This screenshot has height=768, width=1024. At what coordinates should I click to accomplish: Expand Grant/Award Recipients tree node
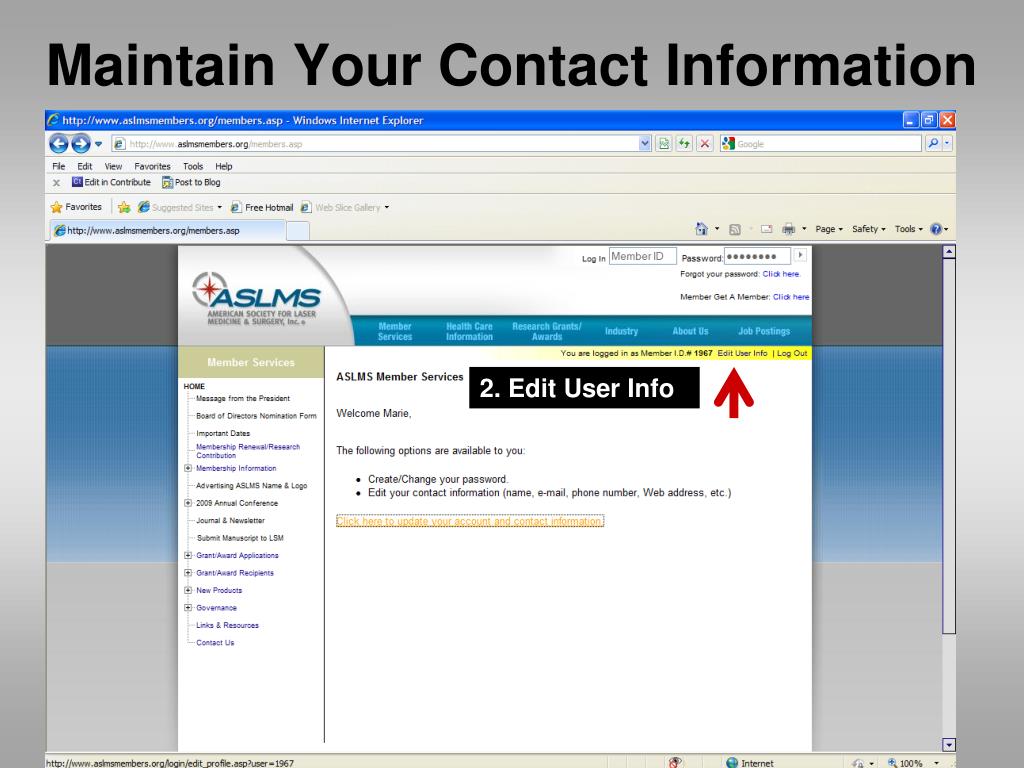(x=188, y=573)
